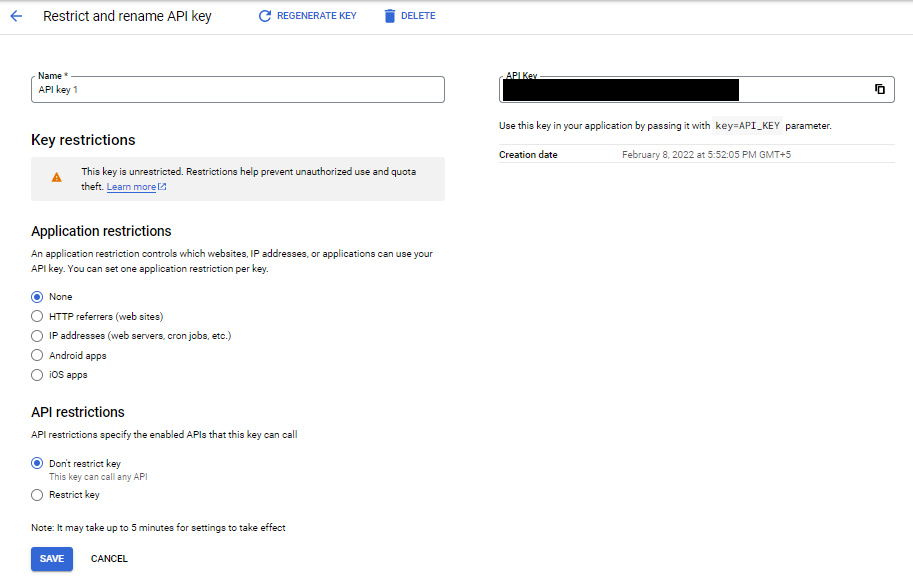Viewport: 913px width, 585px height.
Task: Click the 'Restrict and rename API key' title
Action: 127,16
